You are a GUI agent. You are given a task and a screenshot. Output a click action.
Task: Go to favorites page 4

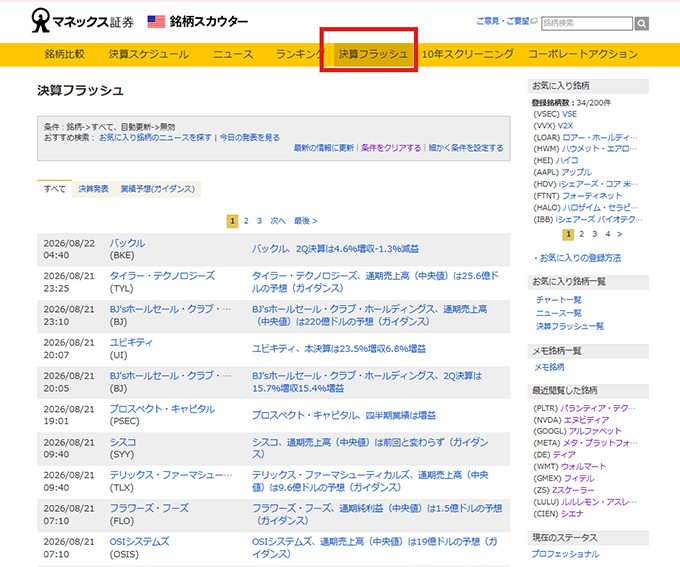[x=608, y=234]
